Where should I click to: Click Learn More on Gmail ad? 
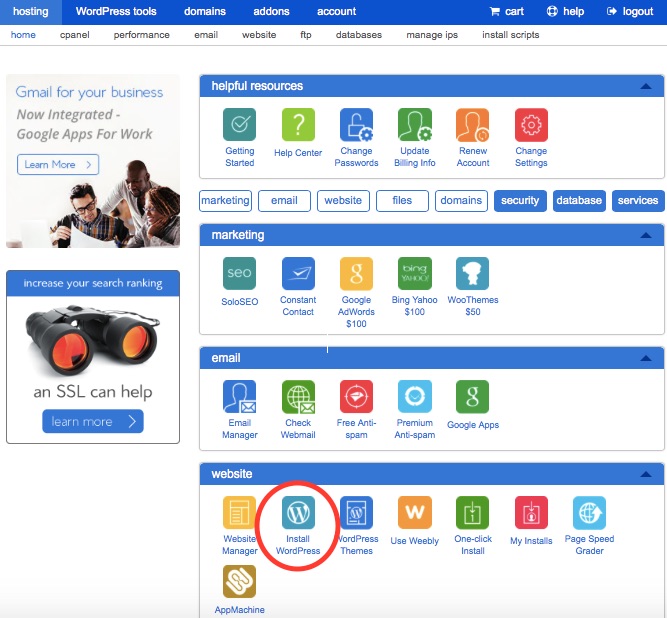pyautogui.click(x=58, y=165)
